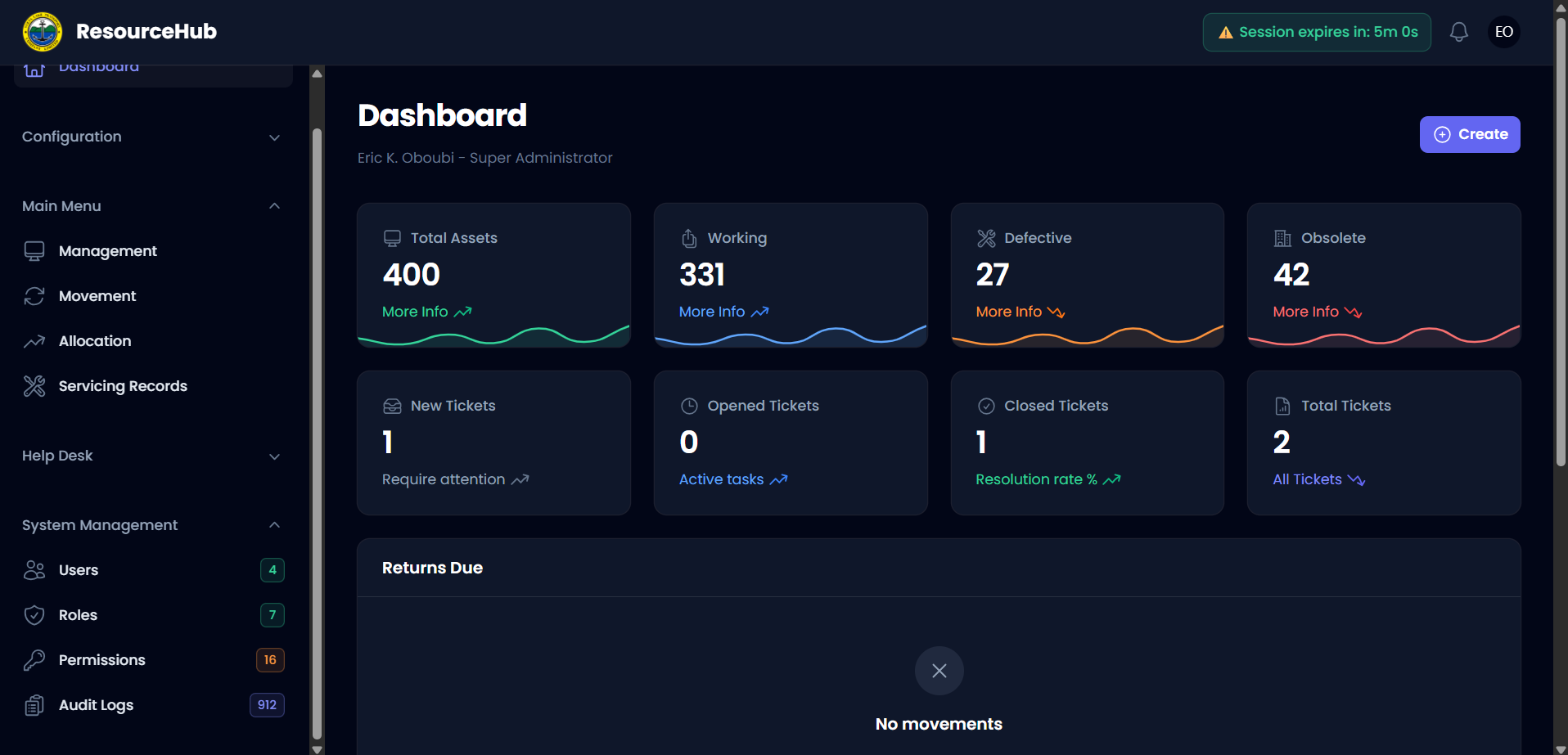
Task: Expand the Configuration section
Action: click(x=274, y=137)
